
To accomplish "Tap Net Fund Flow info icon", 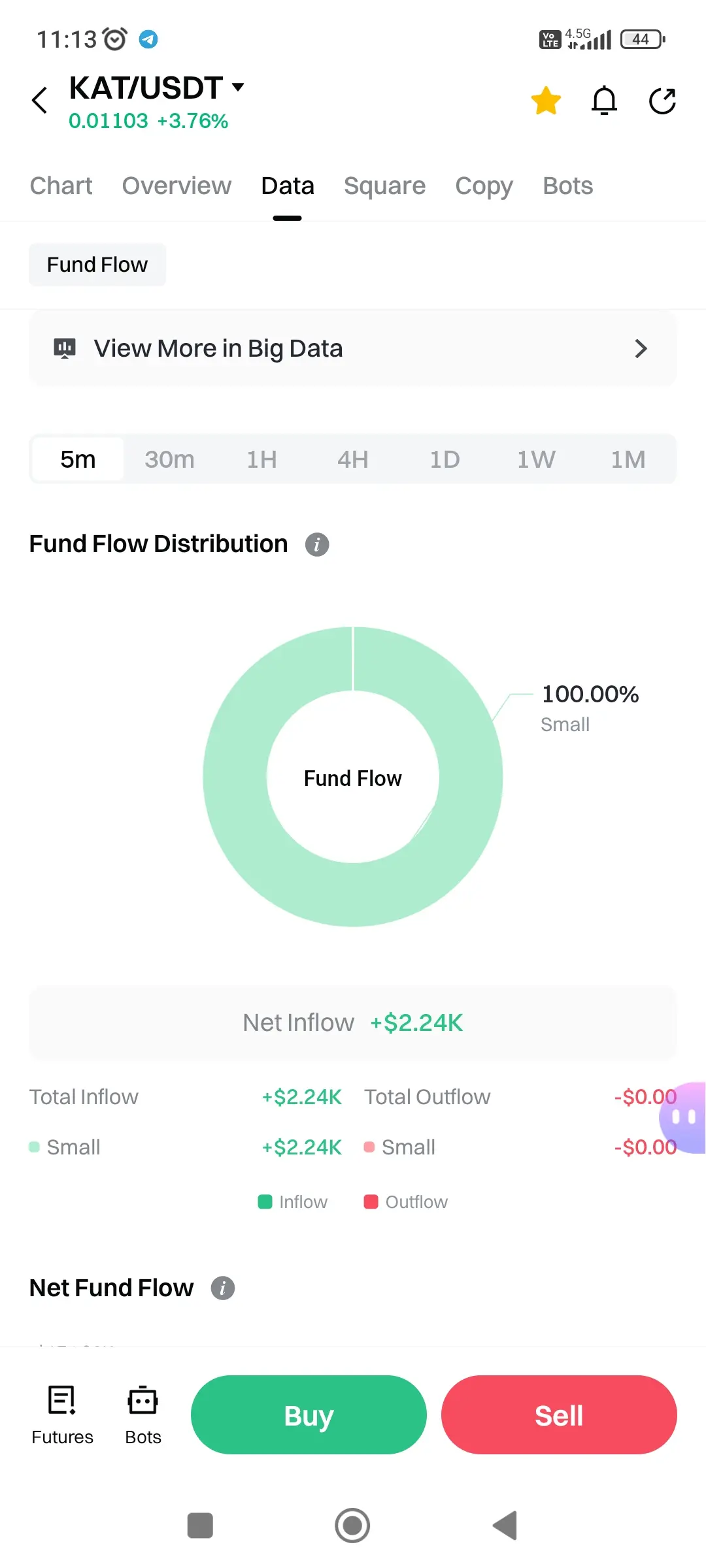I will coord(223,1288).
